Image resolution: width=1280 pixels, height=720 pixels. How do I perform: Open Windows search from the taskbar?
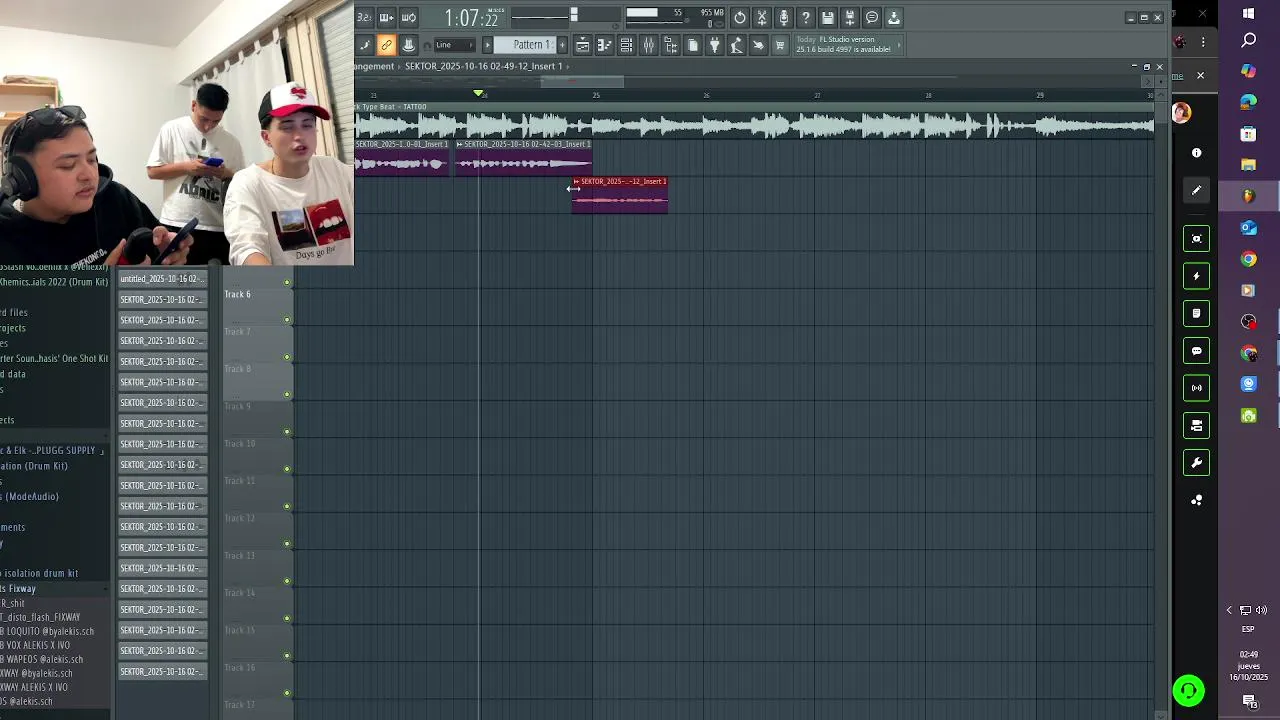point(1248,41)
